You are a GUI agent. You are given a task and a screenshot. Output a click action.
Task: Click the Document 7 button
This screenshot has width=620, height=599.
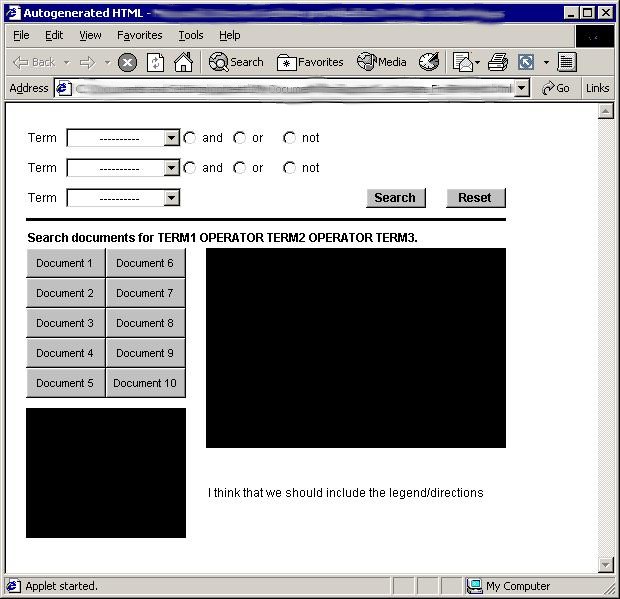point(145,293)
